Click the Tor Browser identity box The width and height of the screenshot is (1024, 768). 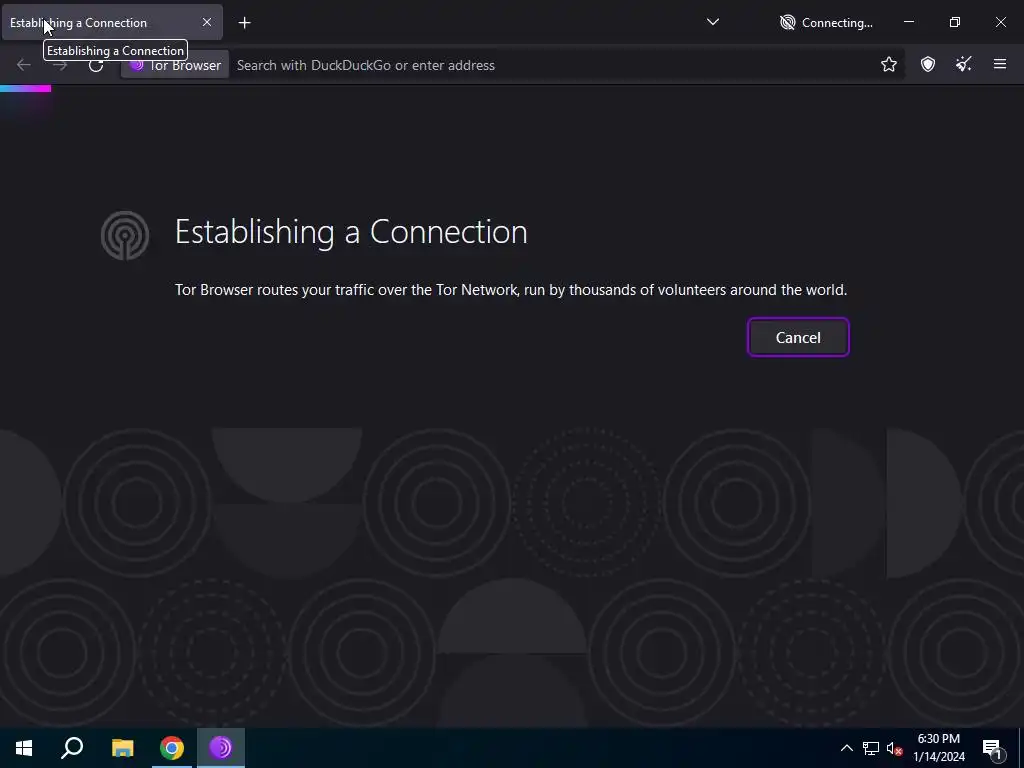pos(175,65)
